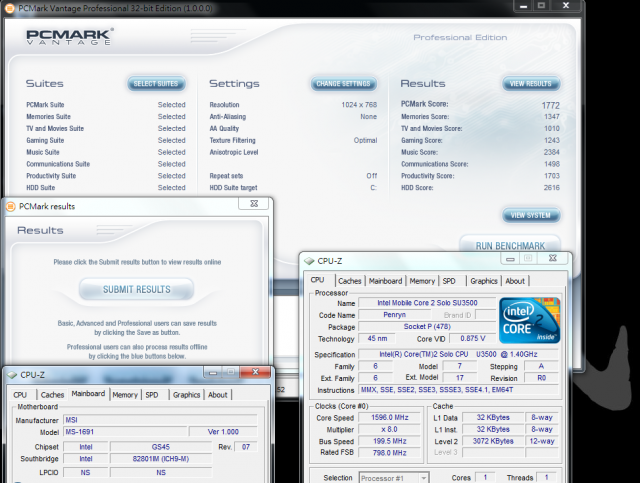This screenshot has width=640, height=483.
Task: Minimize the PCMark Vantage window
Action: (x=524, y=6)
